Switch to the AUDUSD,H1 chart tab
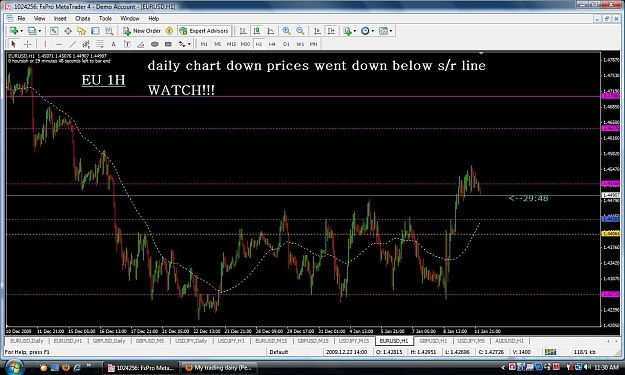The image size is (625, 375). 509,341
